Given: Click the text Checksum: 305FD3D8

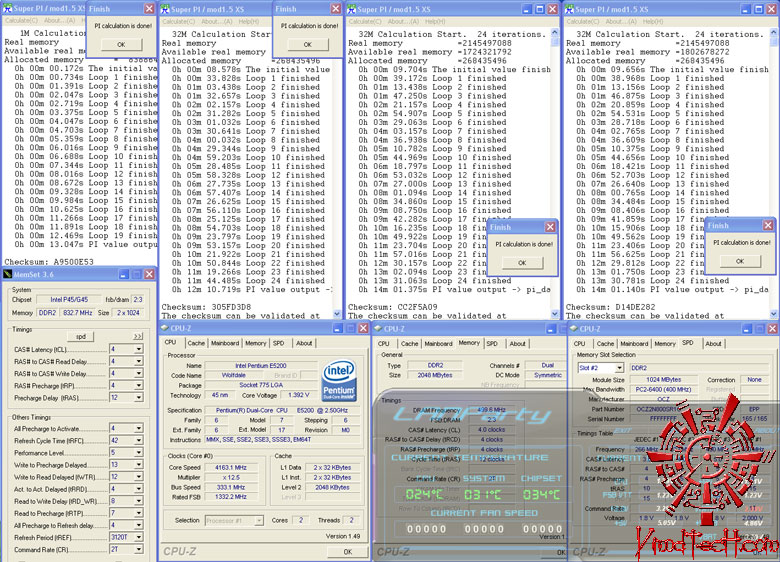Looking at the screenshot, I should 206,307.
